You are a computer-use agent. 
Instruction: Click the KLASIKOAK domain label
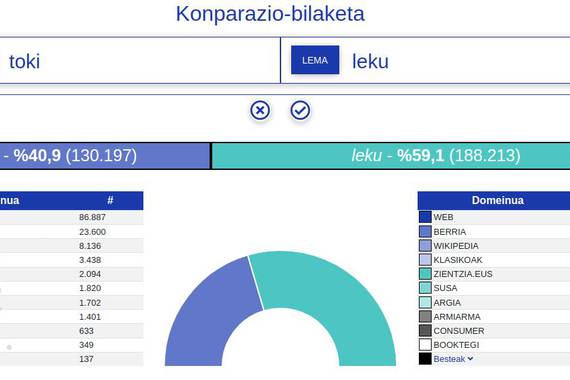(458, 260)
